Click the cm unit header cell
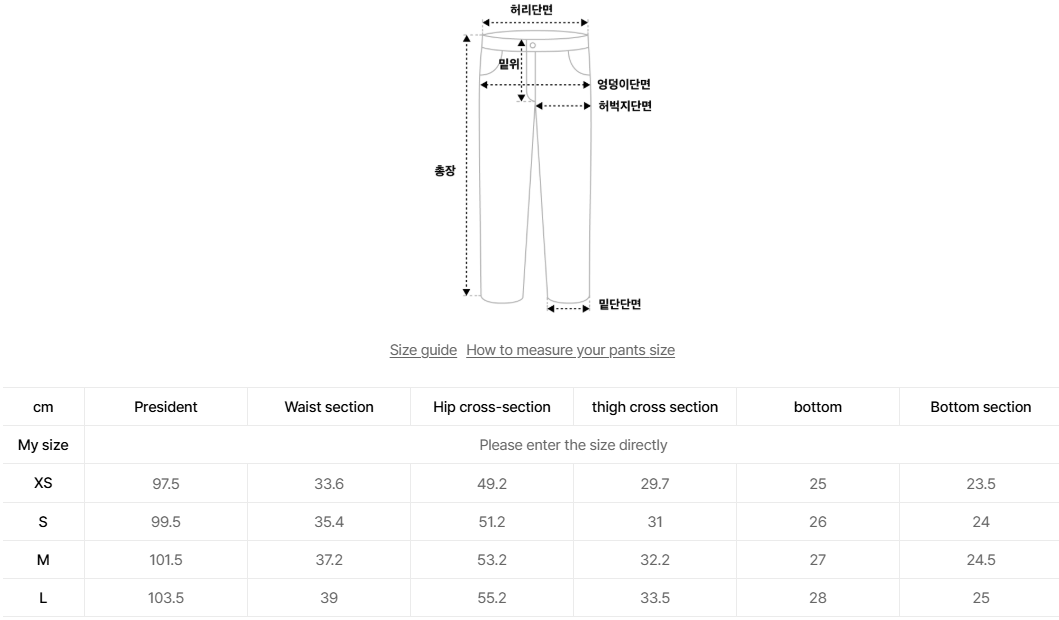 tap(43, 407)
